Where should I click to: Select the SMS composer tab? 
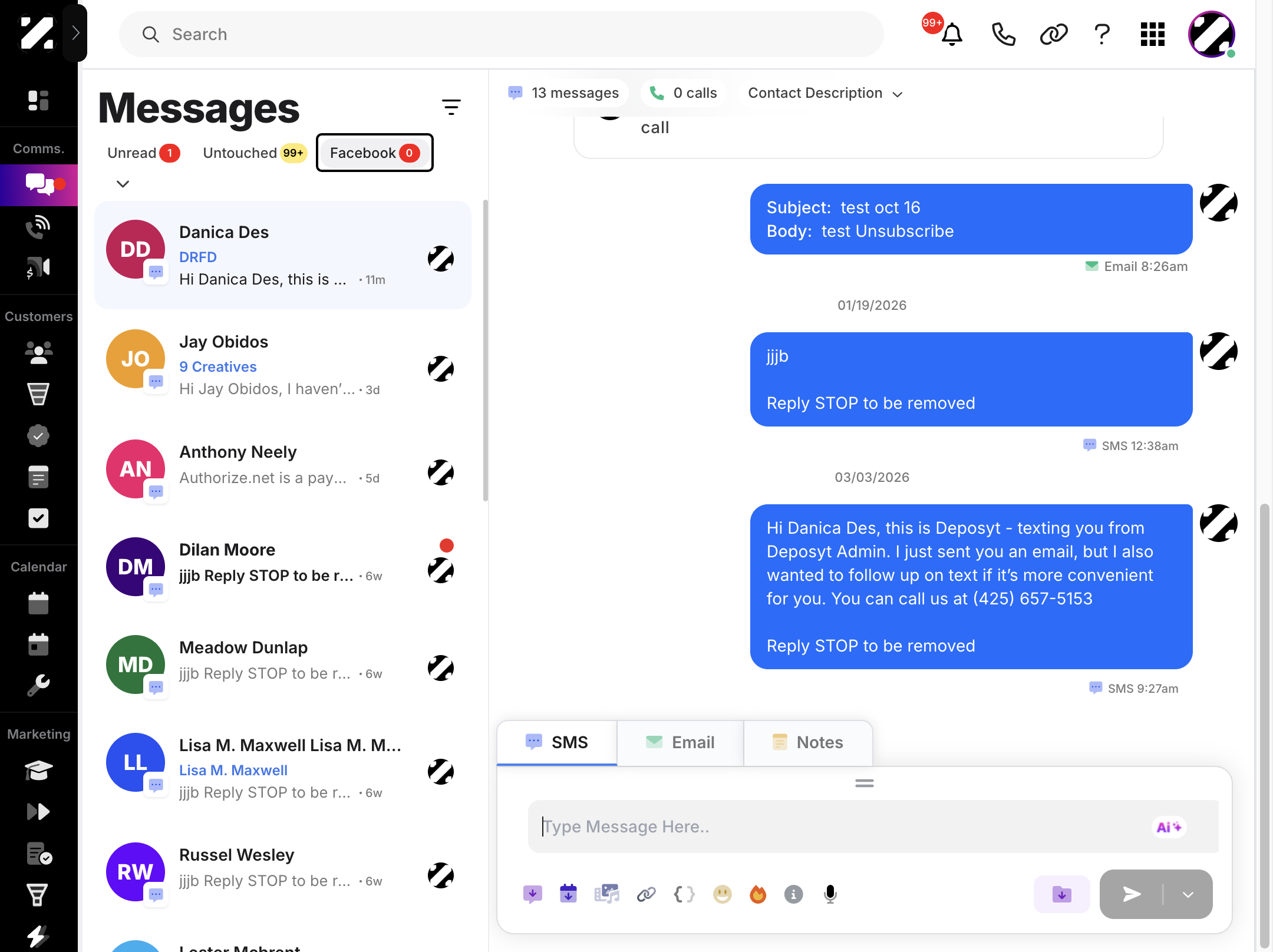[557, 742]
